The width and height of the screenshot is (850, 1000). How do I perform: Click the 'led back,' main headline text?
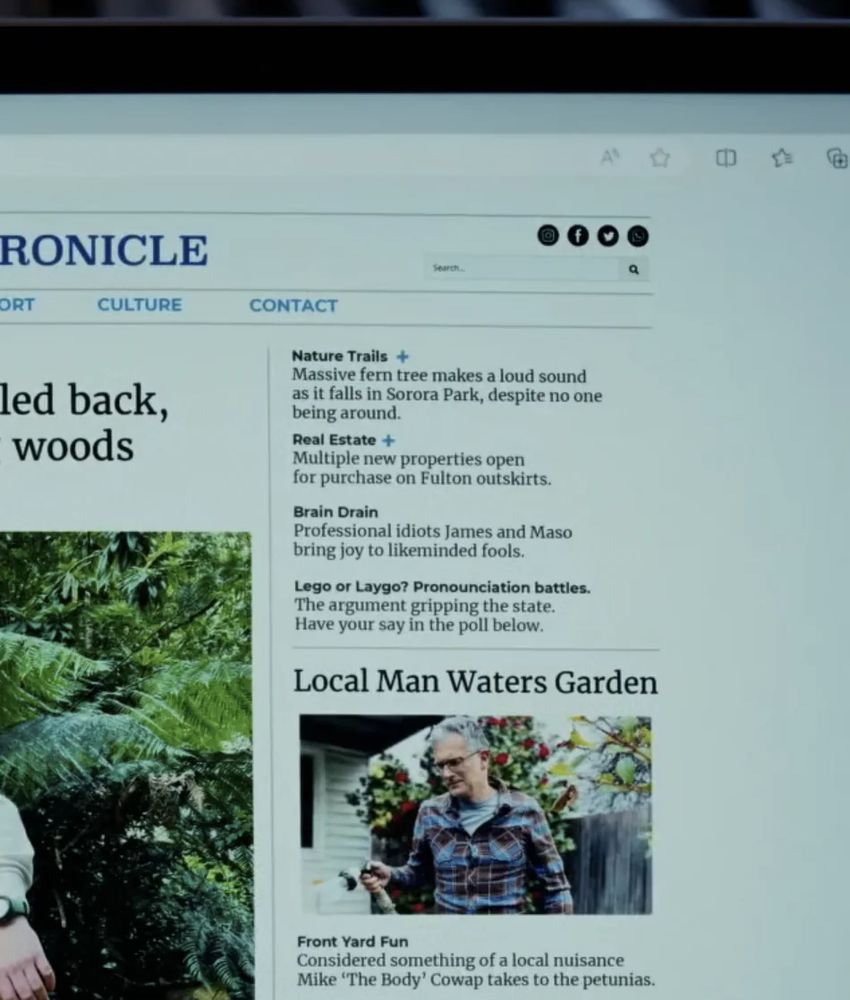point(84,401)
